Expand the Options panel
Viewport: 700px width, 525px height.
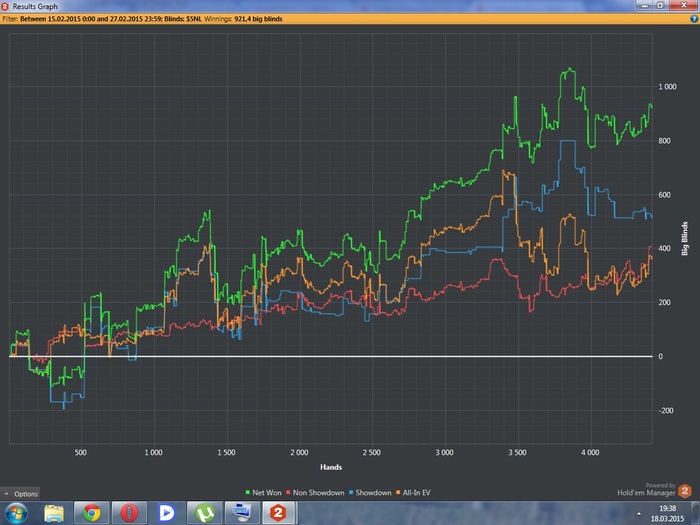21,494
